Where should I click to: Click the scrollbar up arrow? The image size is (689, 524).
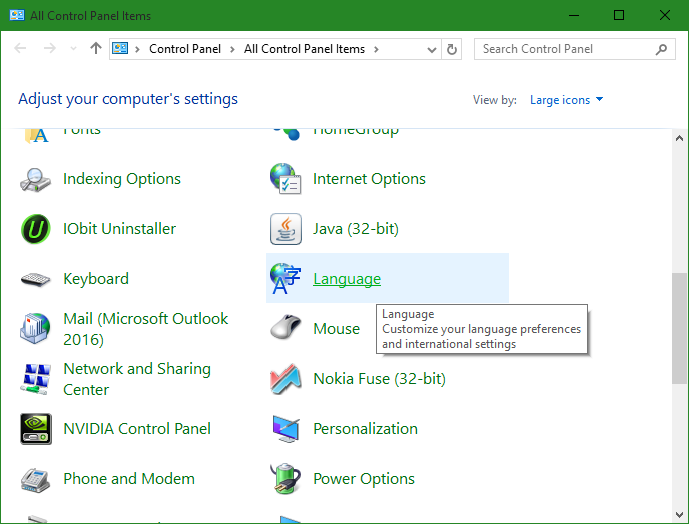(x=679, y=138)
